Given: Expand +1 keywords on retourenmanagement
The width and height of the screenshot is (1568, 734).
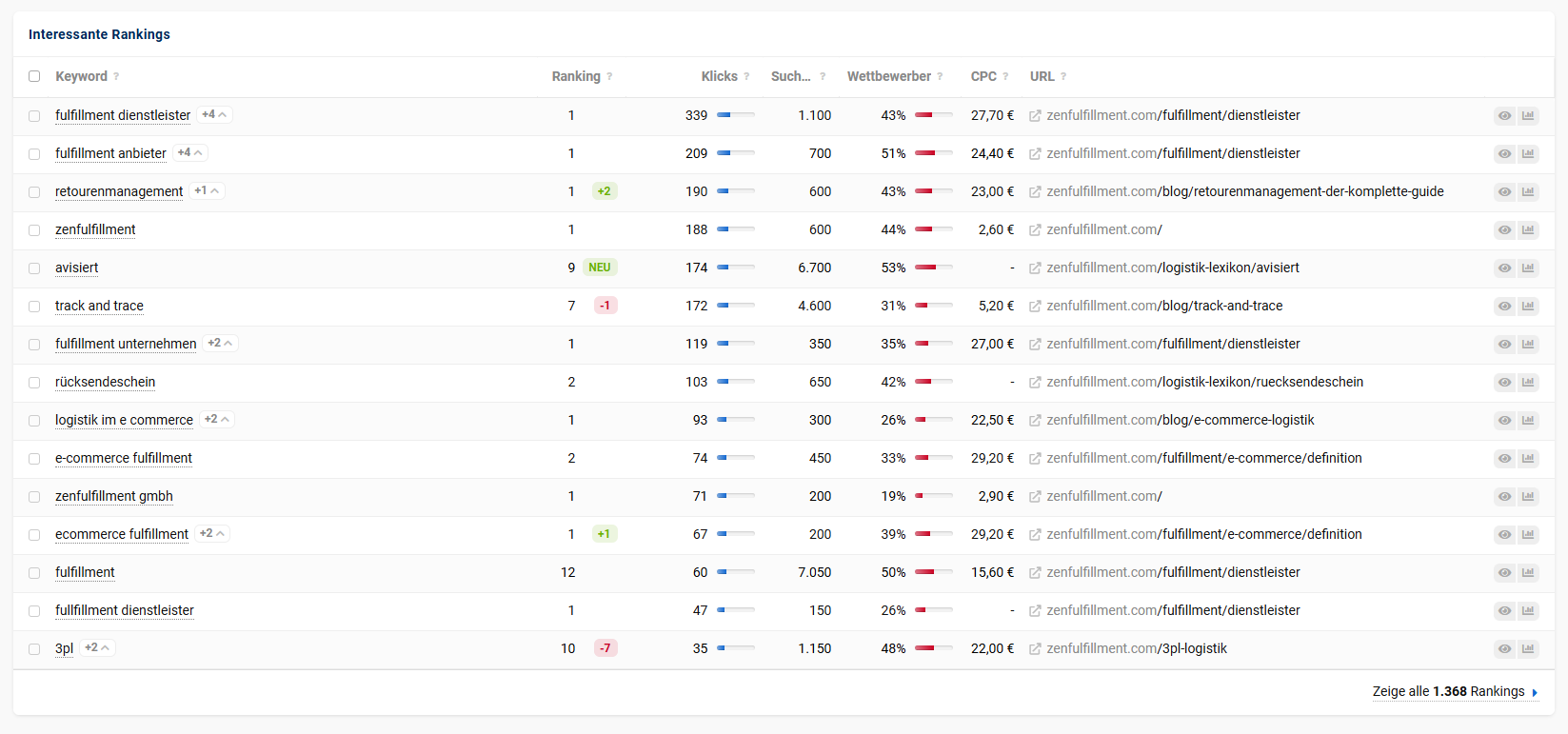Looking at the screenshot, I should (x=207, y=190).
